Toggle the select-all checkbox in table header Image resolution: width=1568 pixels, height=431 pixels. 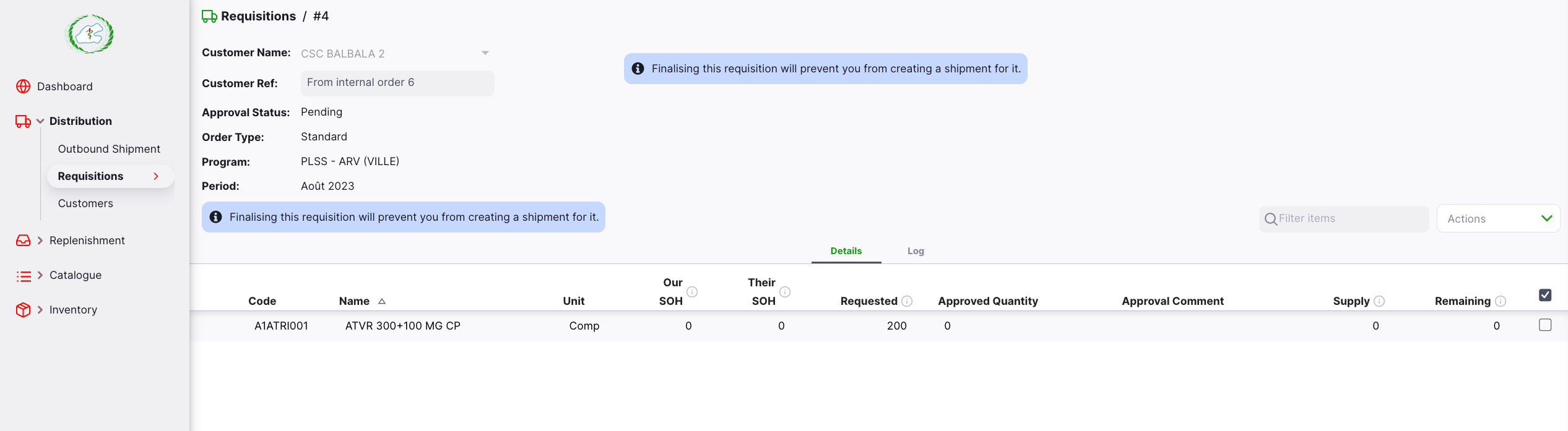point(1545,295)
